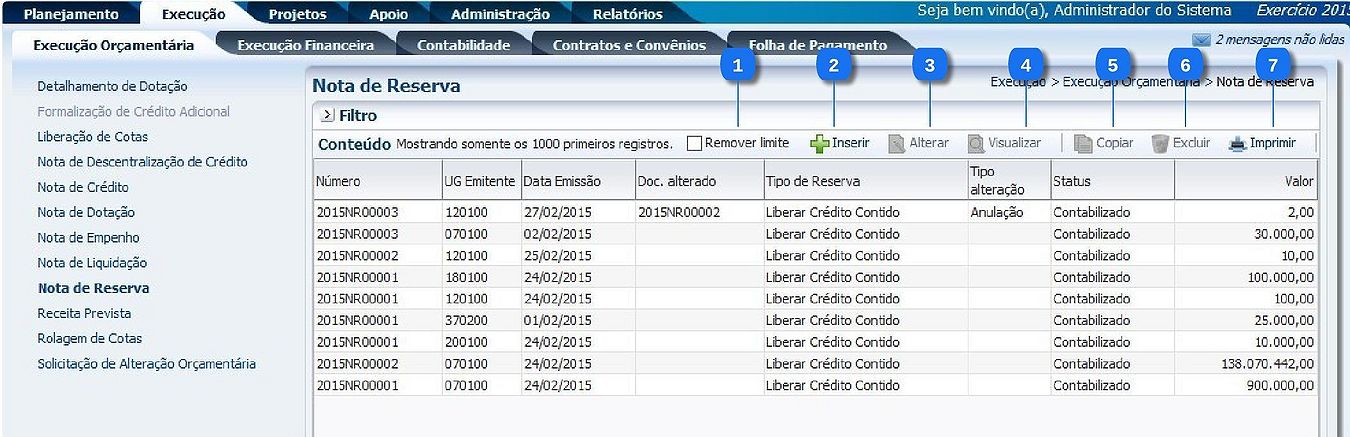Open the Relatórios top menu tab
1350x437 pixels.
[627, 14]
